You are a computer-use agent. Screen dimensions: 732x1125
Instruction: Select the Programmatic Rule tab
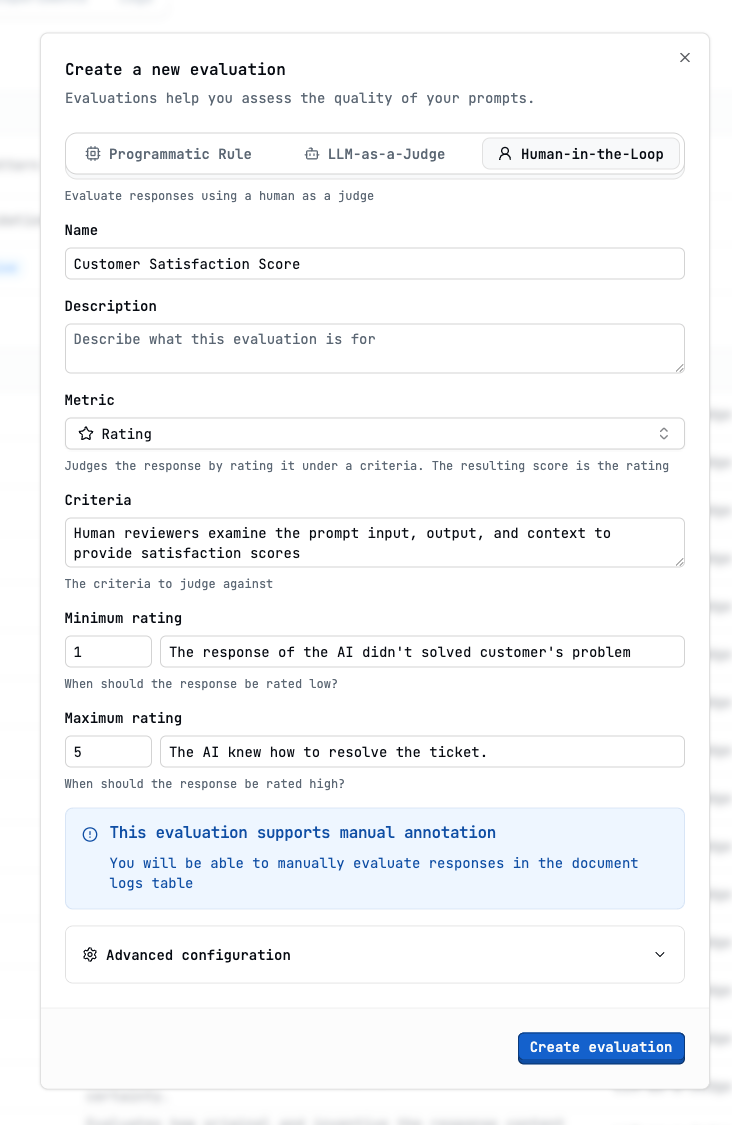(x=169, y=154)
